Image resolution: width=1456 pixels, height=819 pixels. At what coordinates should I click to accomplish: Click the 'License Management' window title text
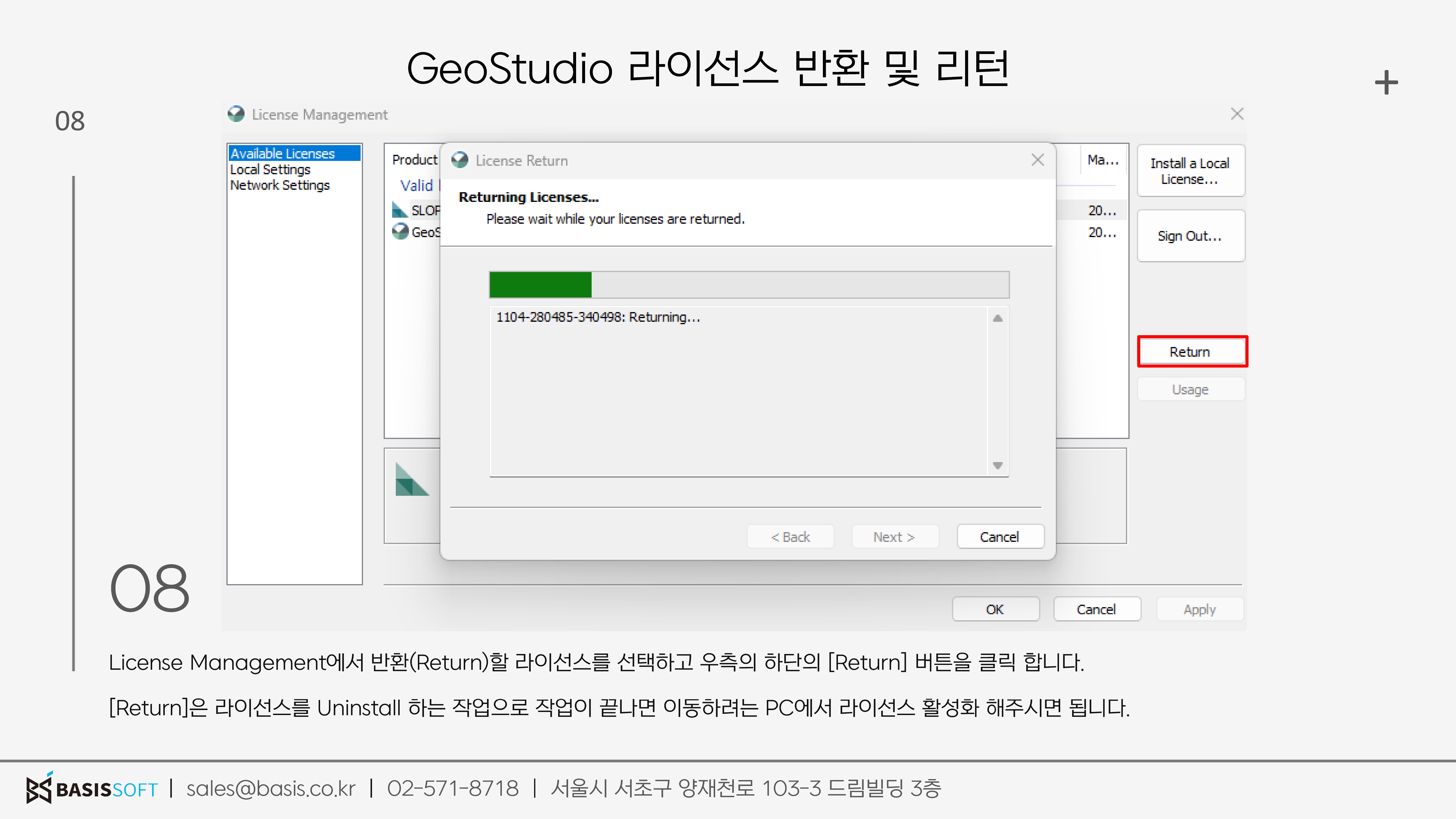320,115
